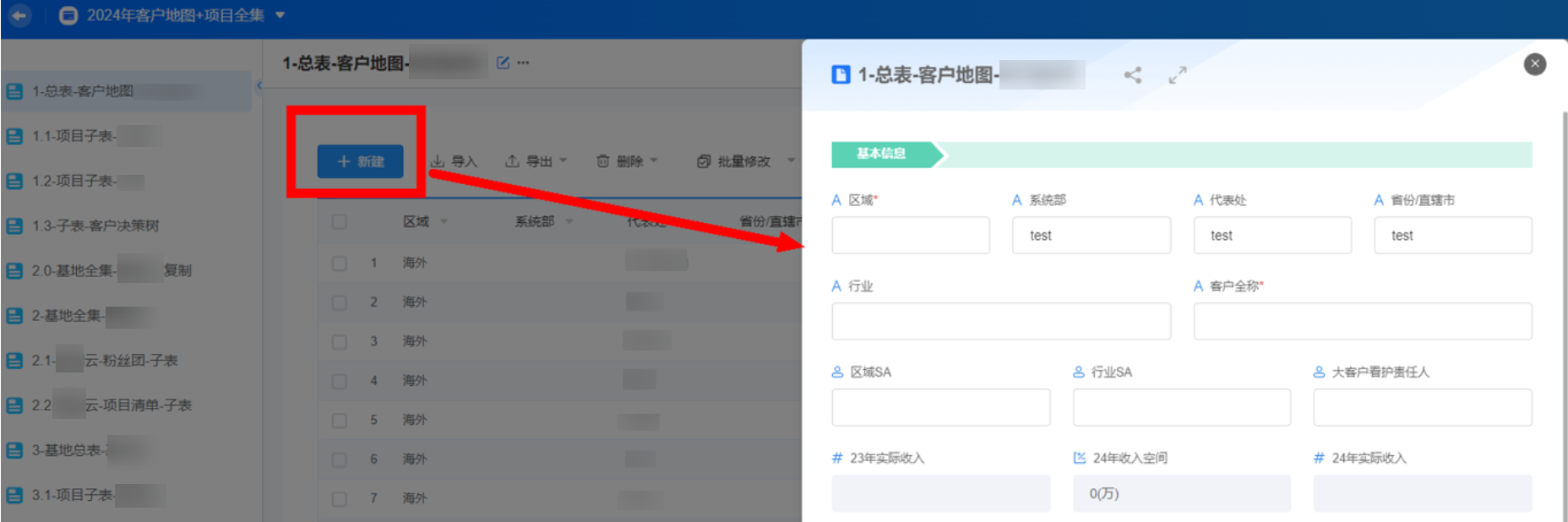1568x522 pixels.
Task: Go back with the arrow icon
Action: pos(19,15)
